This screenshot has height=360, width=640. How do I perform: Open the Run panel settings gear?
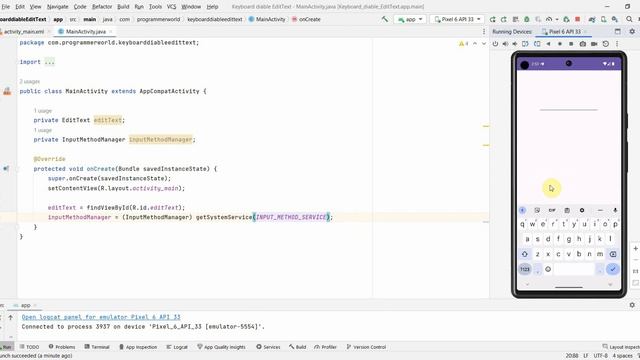632,305
